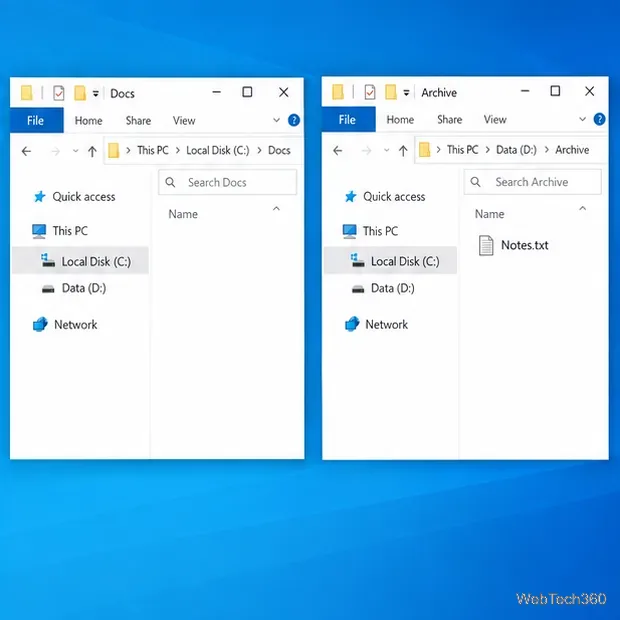Click 'Local Disk (C:)' breadcrumb in Docs window

(x=218, y=150)
